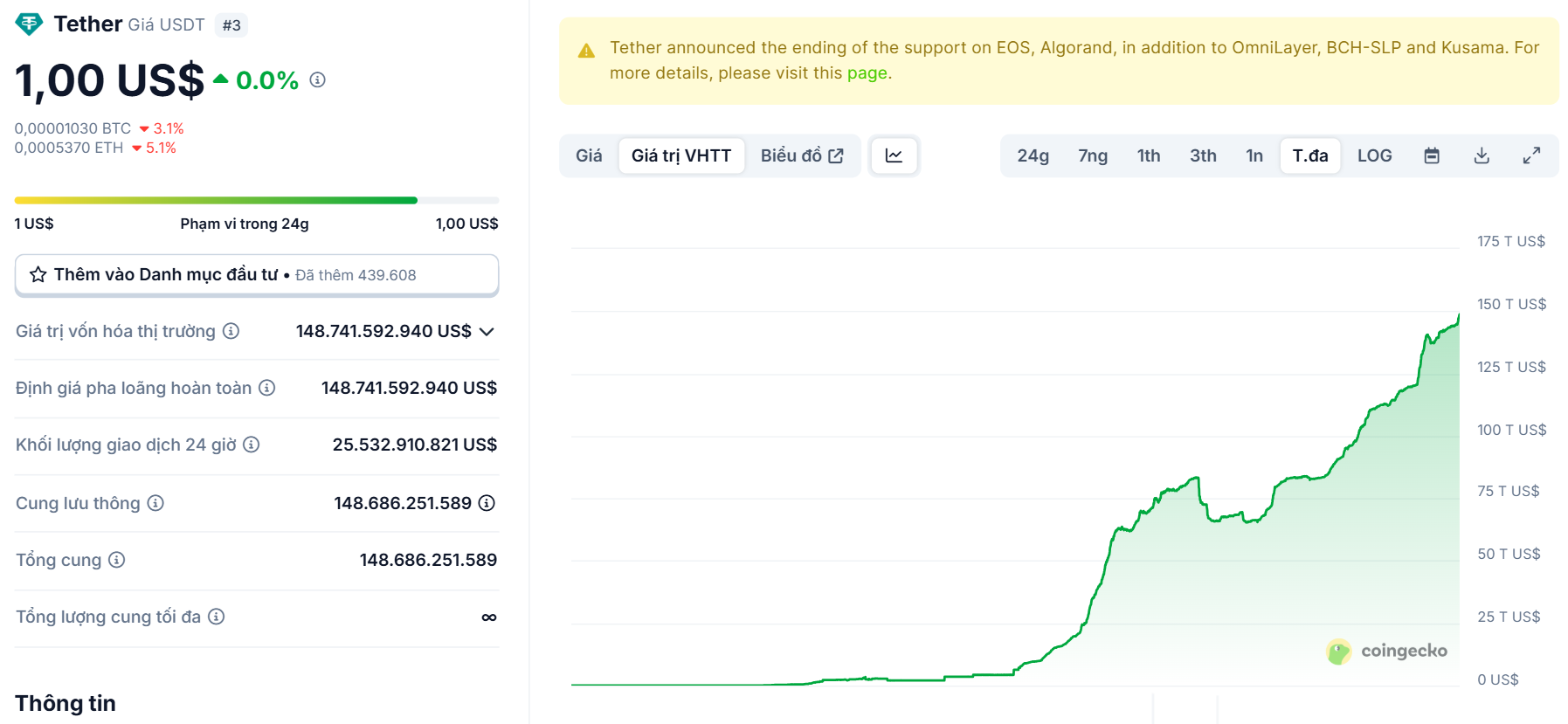Click 25.532.910.821 US$ volume value
Image resolution: width=1568 pixels, height=724 pixels.
tap(414, 445)
